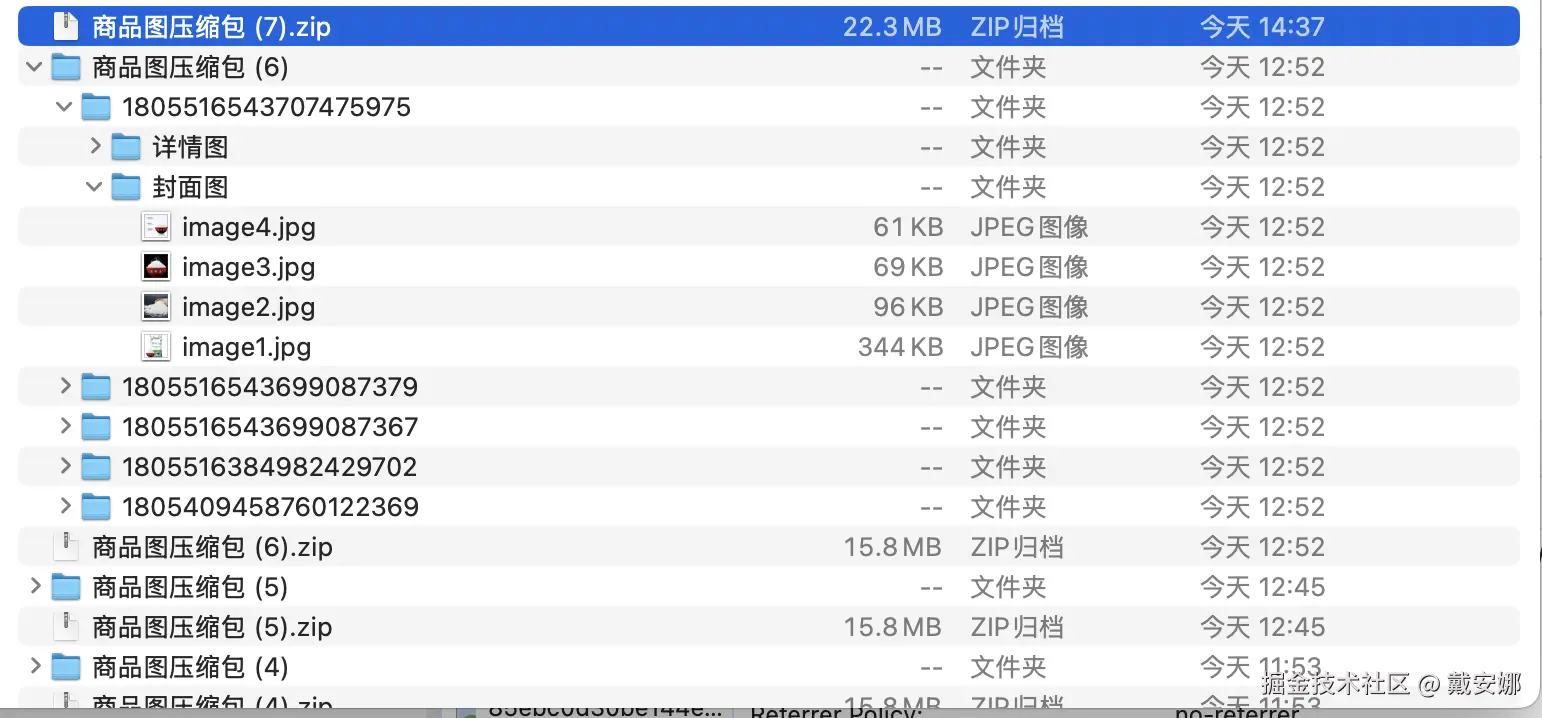Viewport: 1542px width, 718px height.
Task: Click the name 商品图压缩包 (5).zip
Action: coord(212,627)
